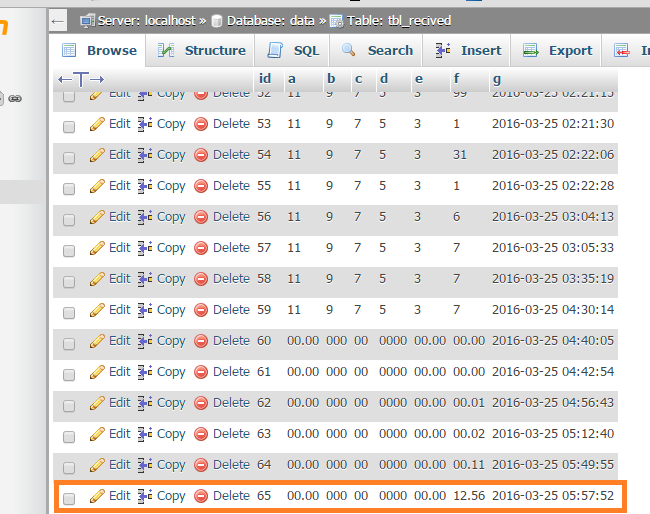This screenshot has height=514, width=650.
Task: Click the 00.01 value in row 62
Action: 469,403
